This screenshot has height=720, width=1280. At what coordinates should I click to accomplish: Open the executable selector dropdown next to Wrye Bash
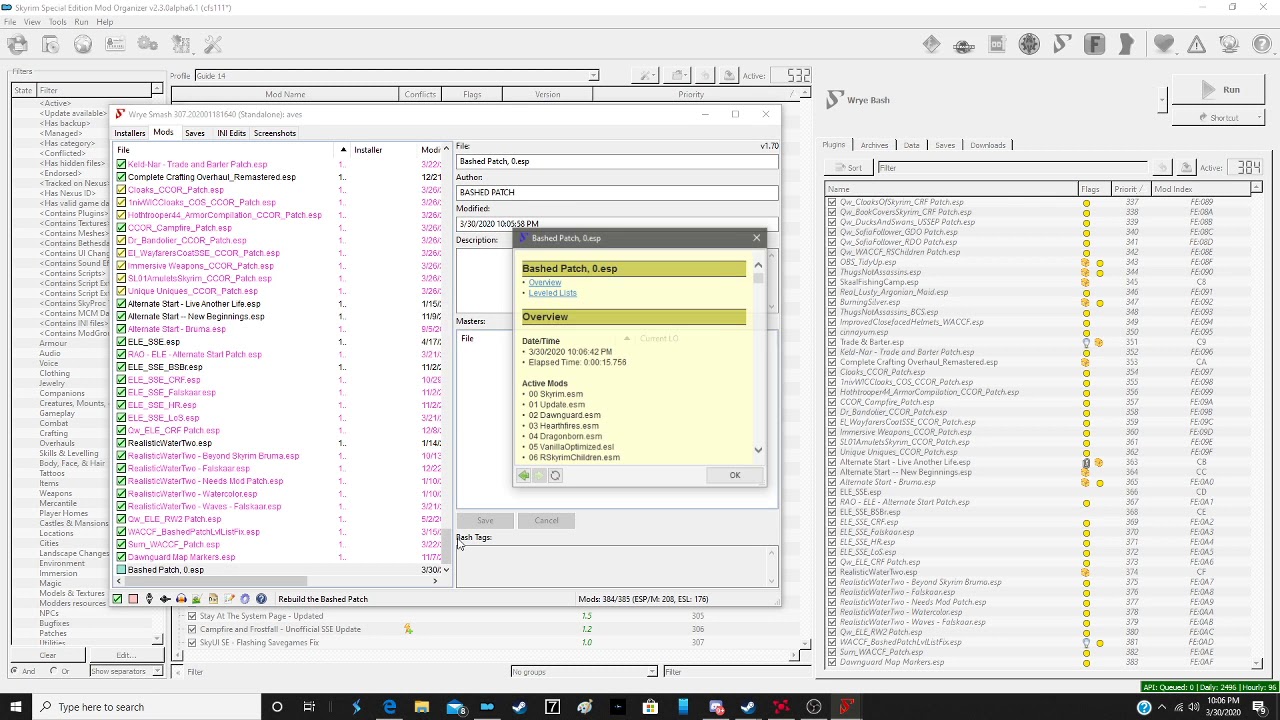click(1162, 100)
